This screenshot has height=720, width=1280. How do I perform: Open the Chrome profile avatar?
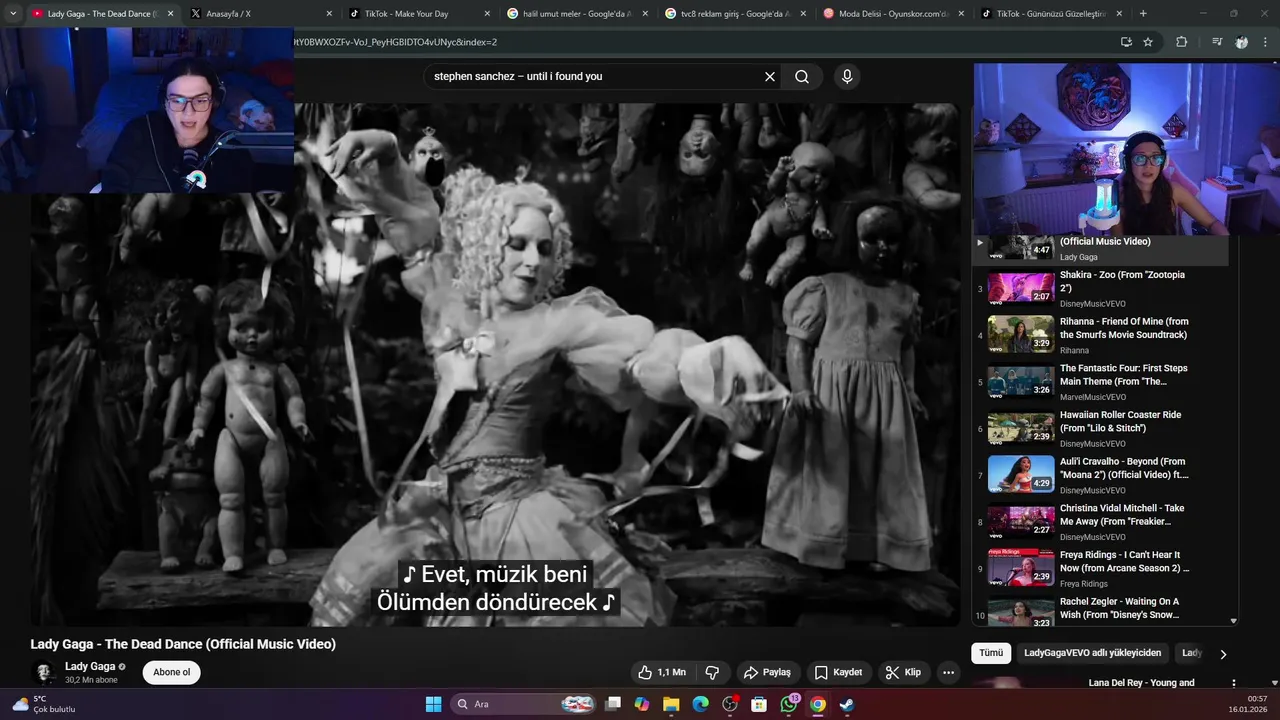pos(1241,42)
